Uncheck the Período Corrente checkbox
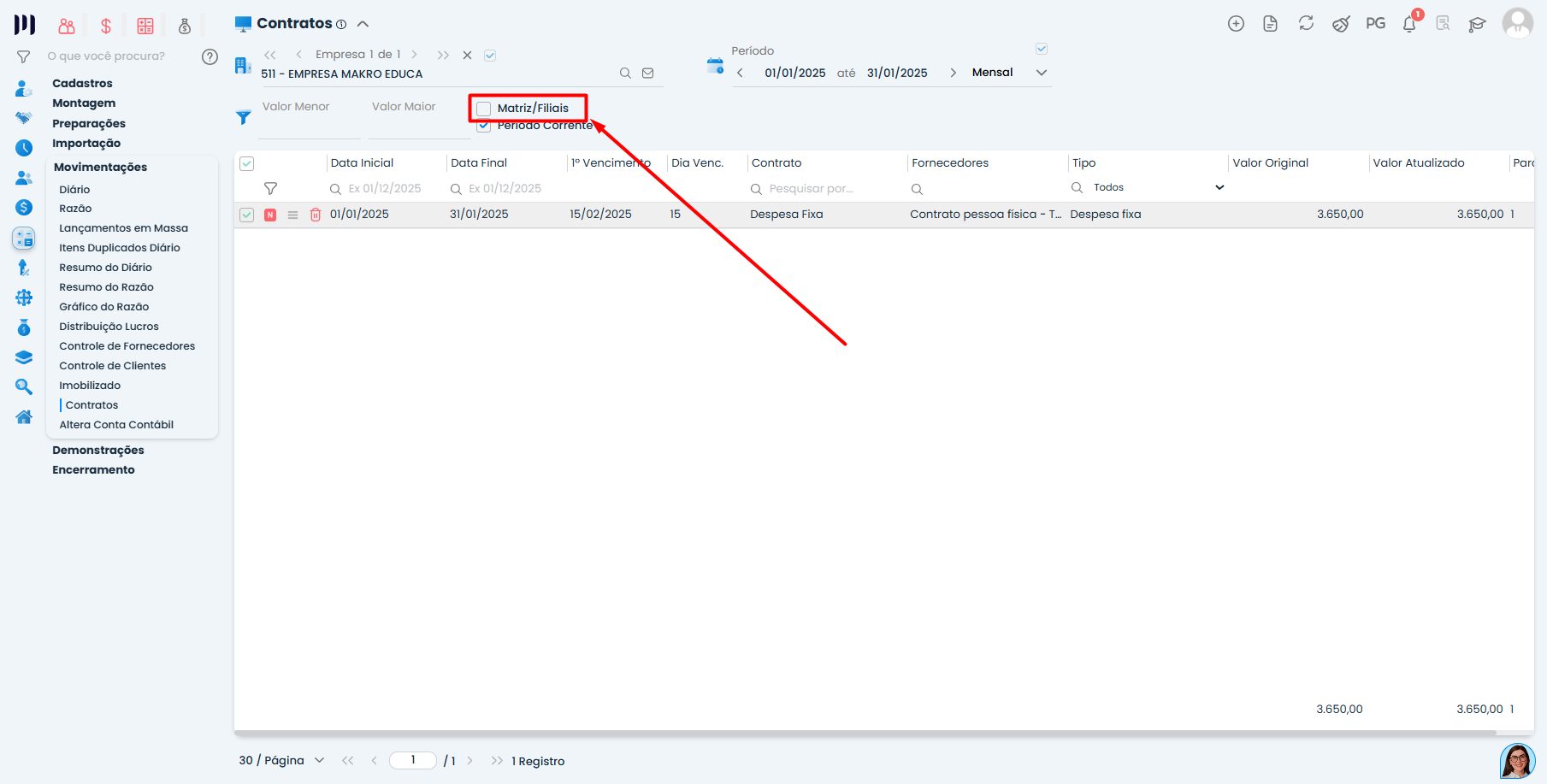1547x784 pixels. [484, 126]
